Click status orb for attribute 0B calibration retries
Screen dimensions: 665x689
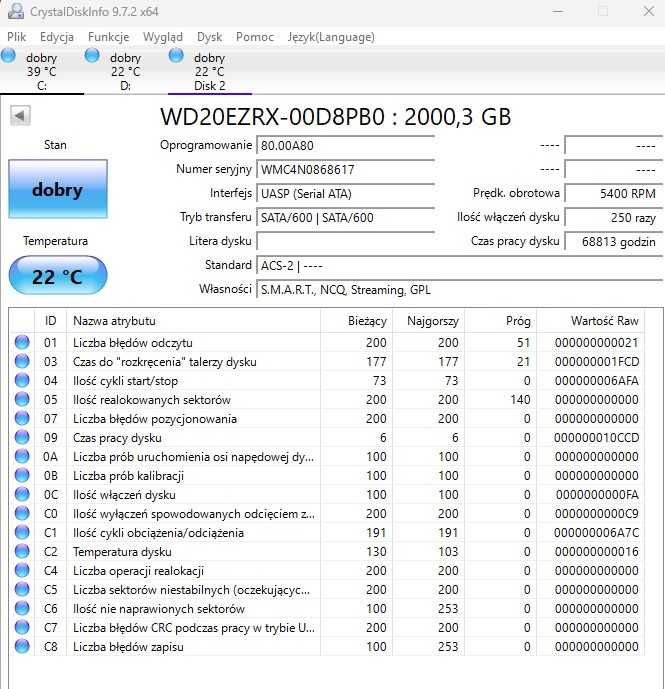point(22,475)
